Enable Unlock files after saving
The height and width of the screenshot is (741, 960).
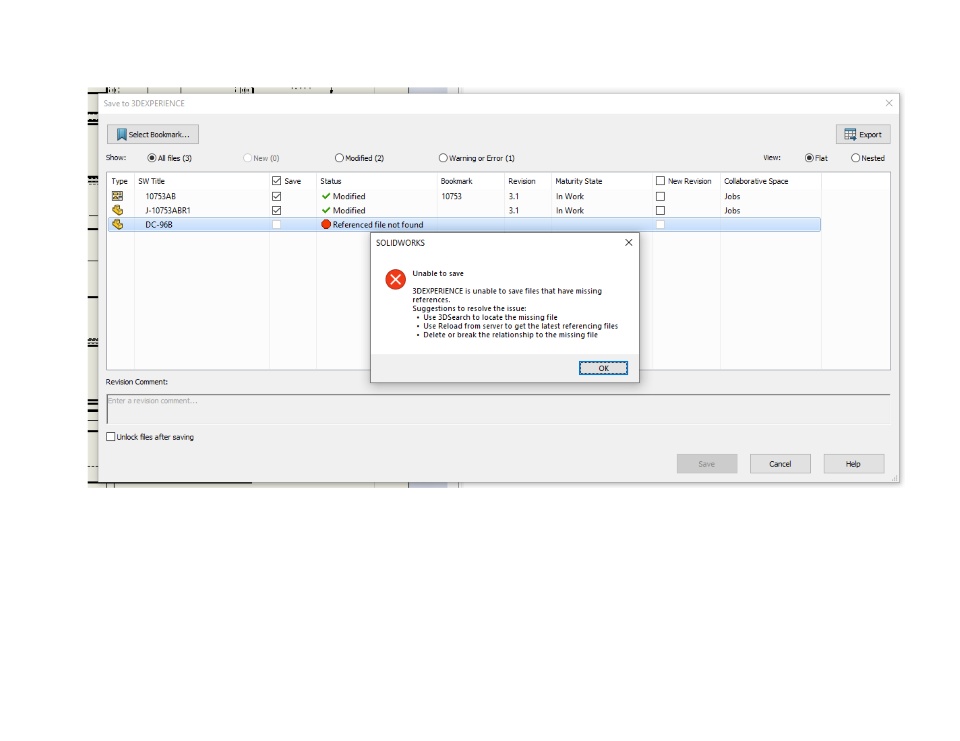(x=111, y=437)
